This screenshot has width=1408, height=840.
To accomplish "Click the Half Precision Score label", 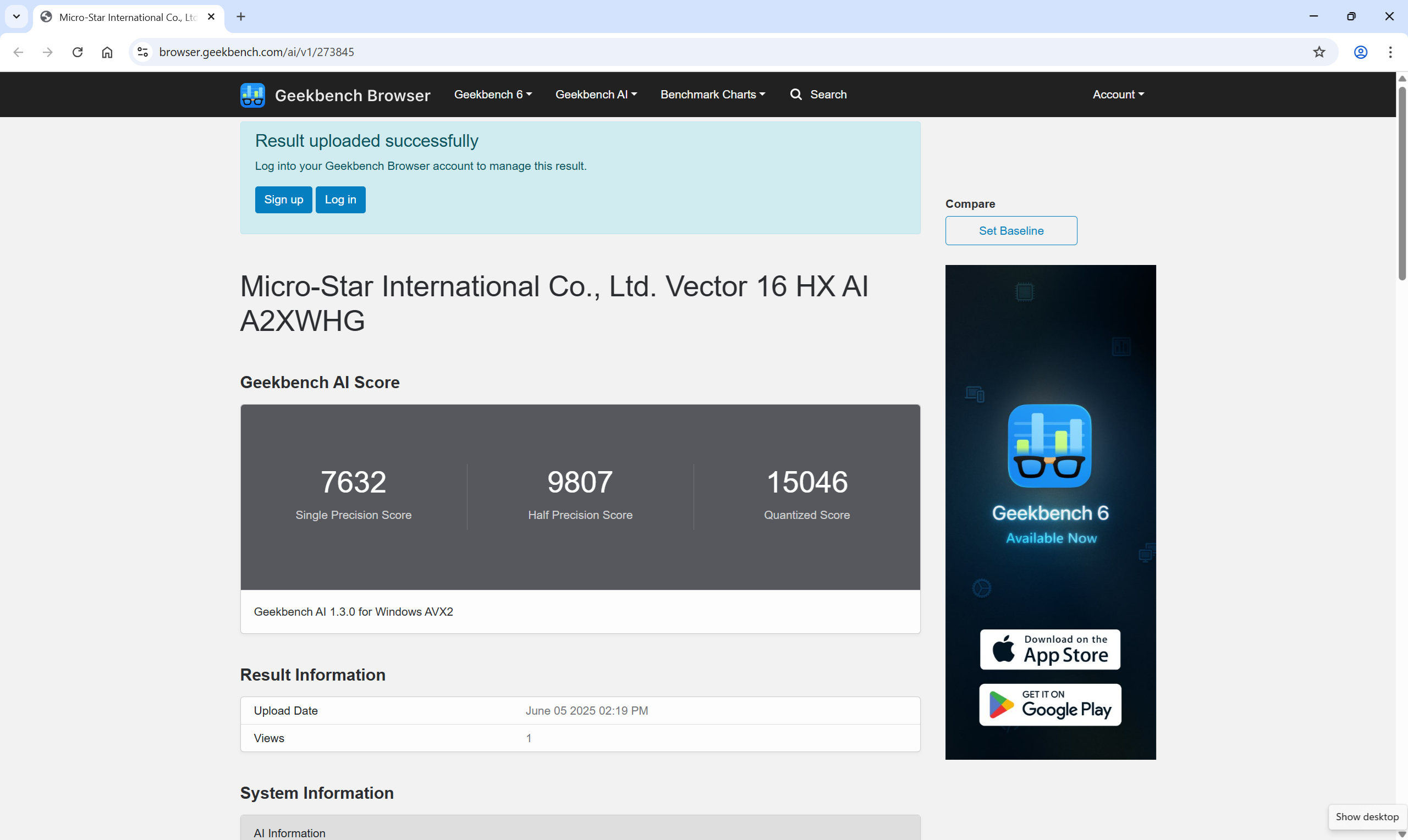I will click(x=580, y=515).
